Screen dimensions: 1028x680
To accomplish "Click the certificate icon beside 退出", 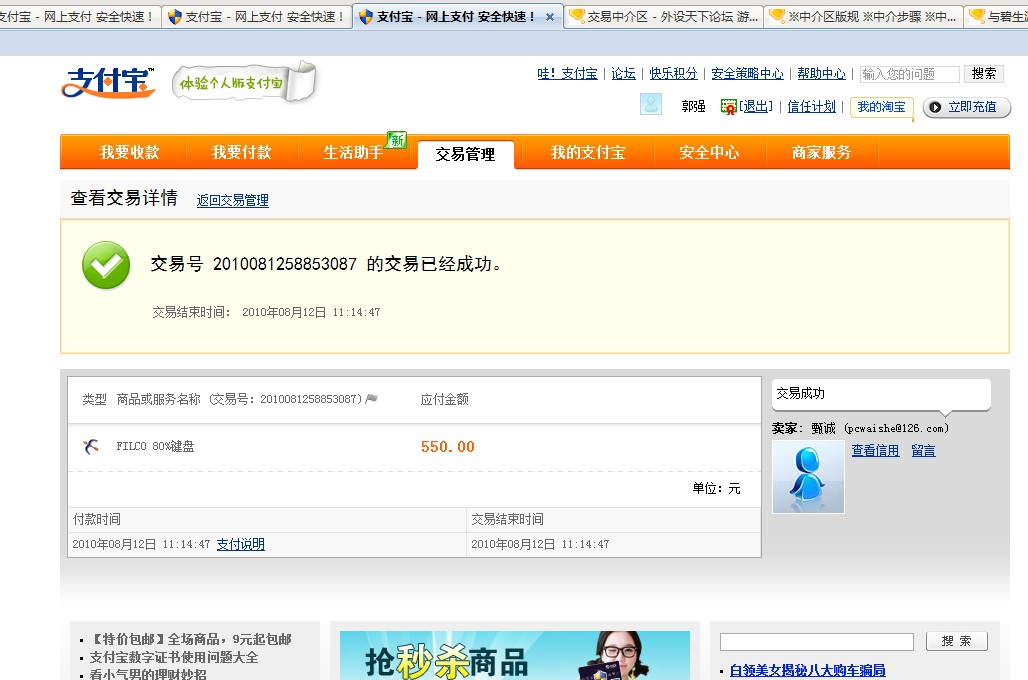I will 729,107.
